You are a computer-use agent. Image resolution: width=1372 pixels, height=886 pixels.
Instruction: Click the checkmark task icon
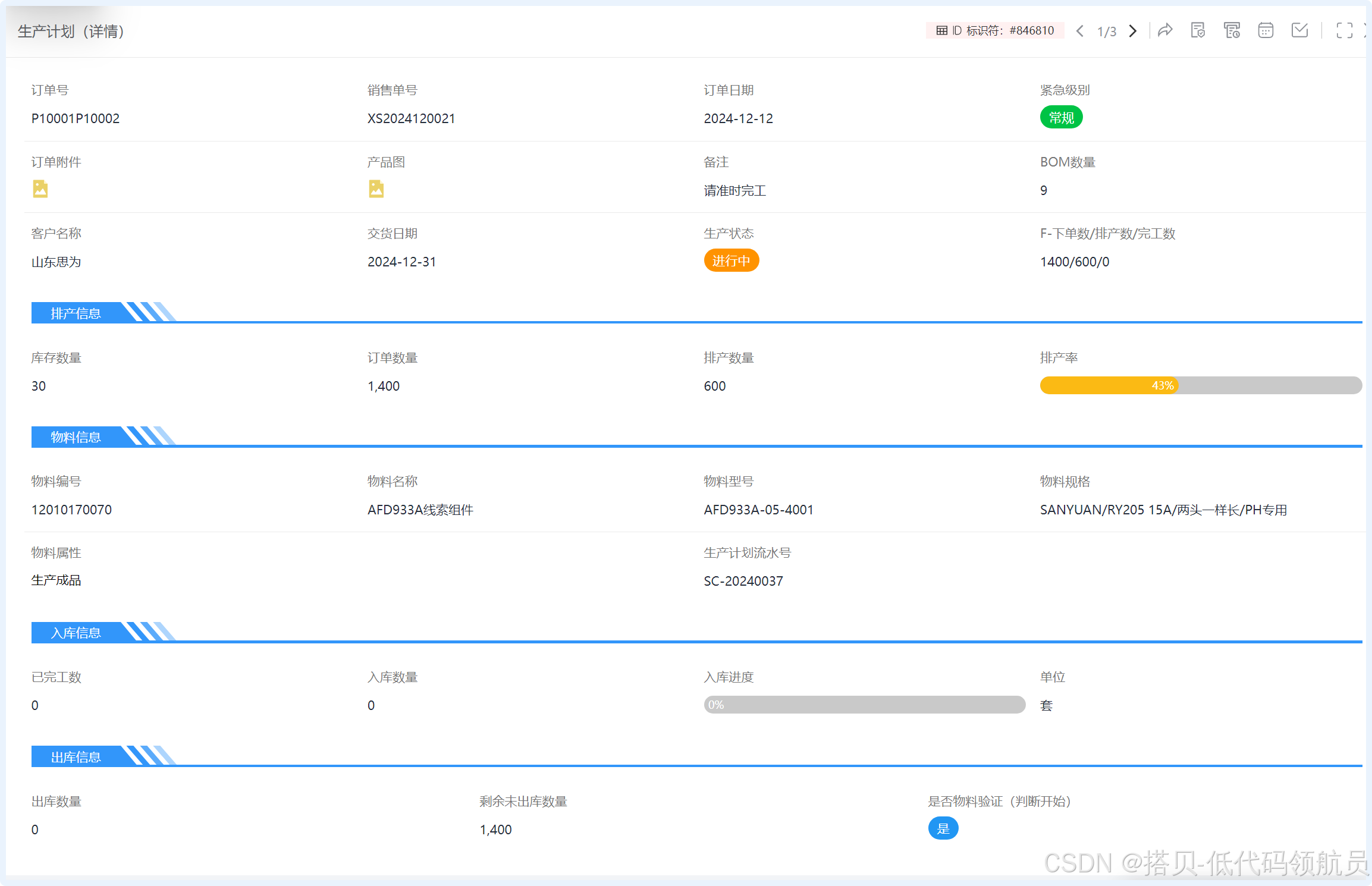click(x=1299, y=30)
